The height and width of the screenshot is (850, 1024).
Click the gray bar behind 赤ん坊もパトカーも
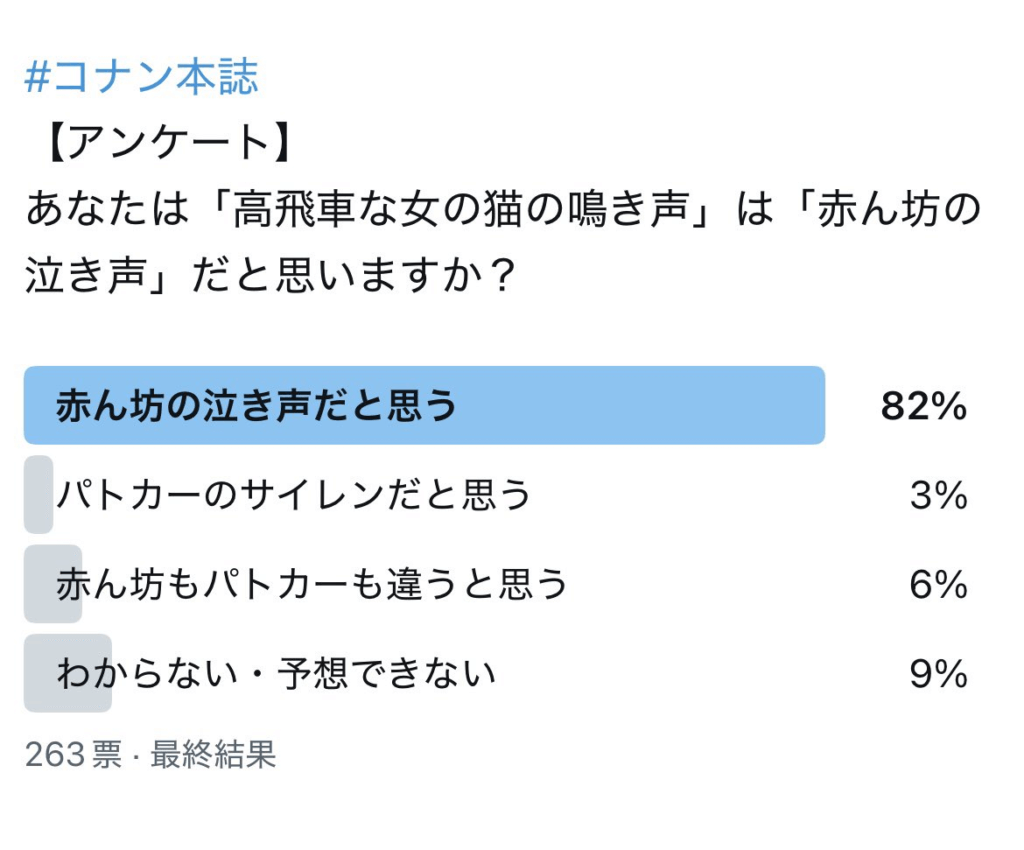coord(53,583)
